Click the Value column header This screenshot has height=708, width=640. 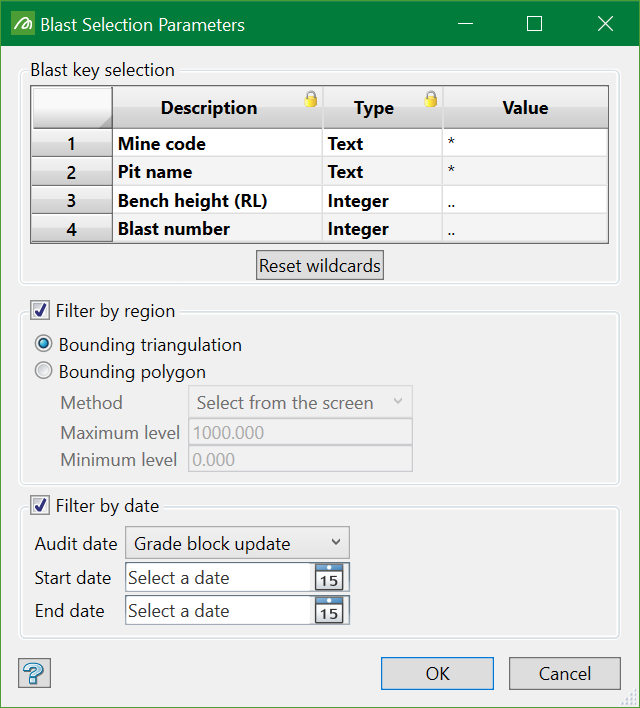point(525,108)
